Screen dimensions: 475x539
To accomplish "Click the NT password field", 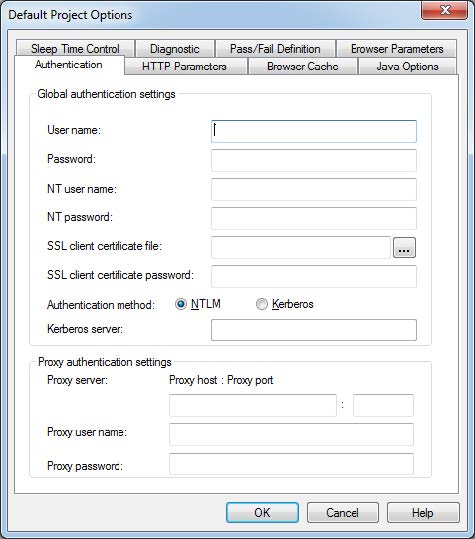I will point(314,218).
